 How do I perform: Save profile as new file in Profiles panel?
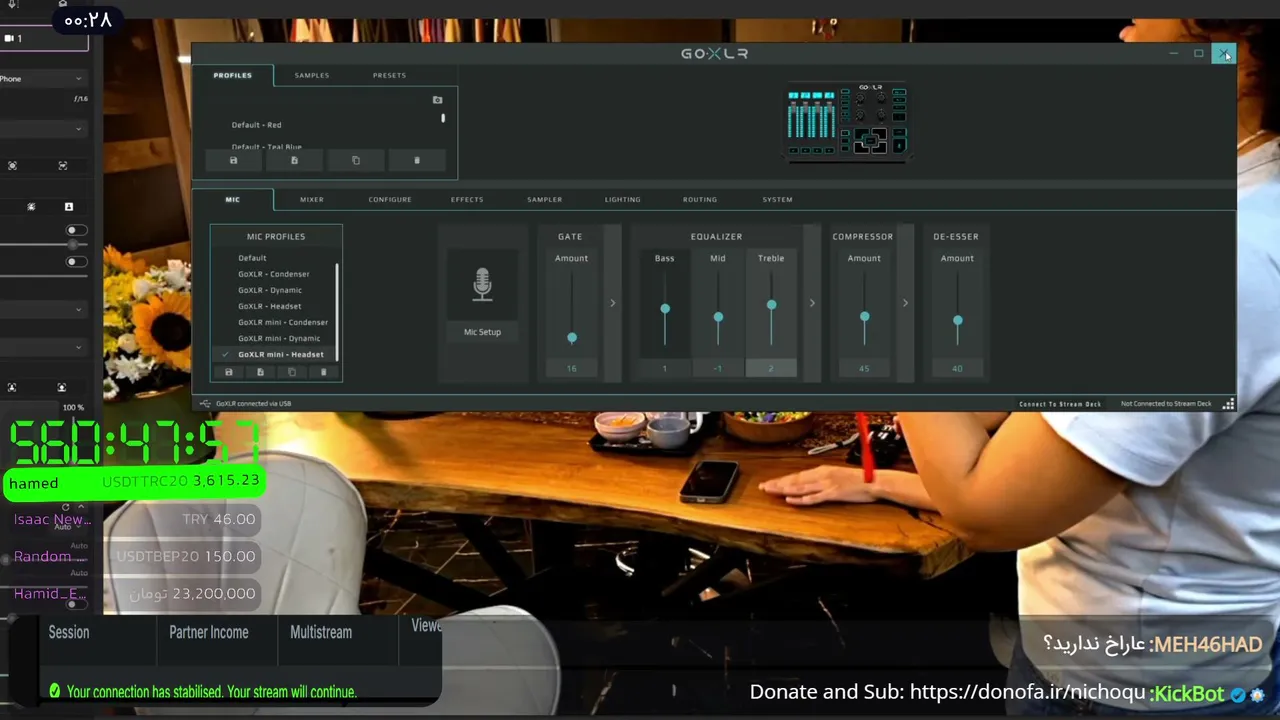[294, 160]
